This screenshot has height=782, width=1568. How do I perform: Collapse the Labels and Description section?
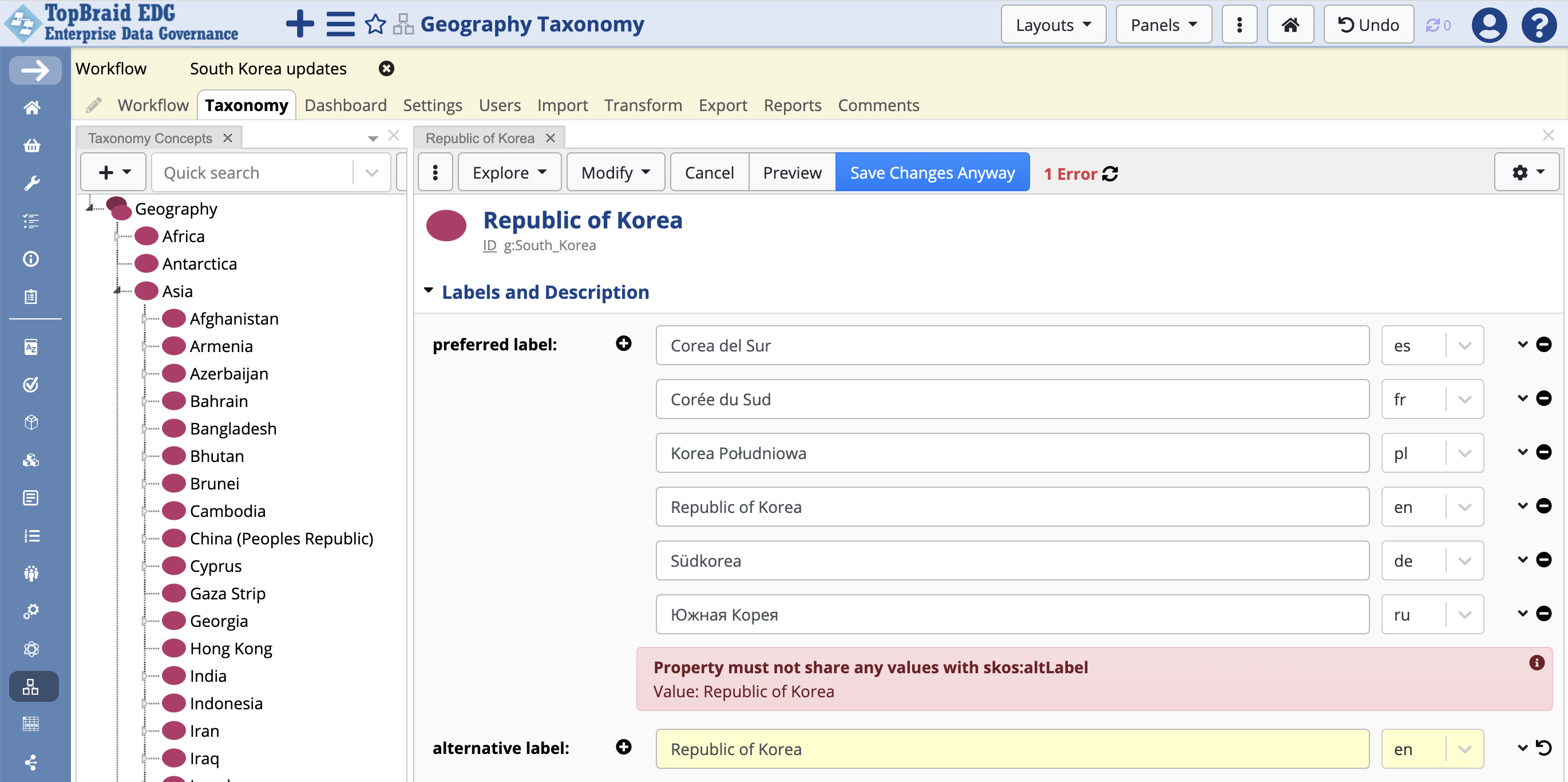coord(429,291)
